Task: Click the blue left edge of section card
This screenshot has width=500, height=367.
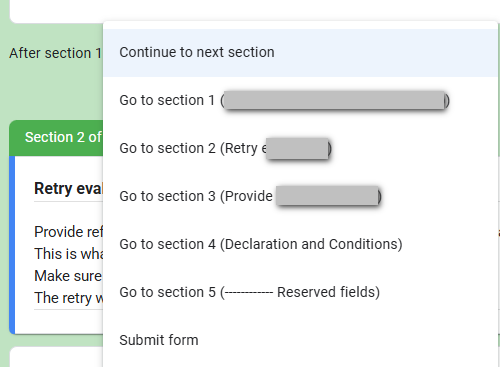Action: (12, 245)
